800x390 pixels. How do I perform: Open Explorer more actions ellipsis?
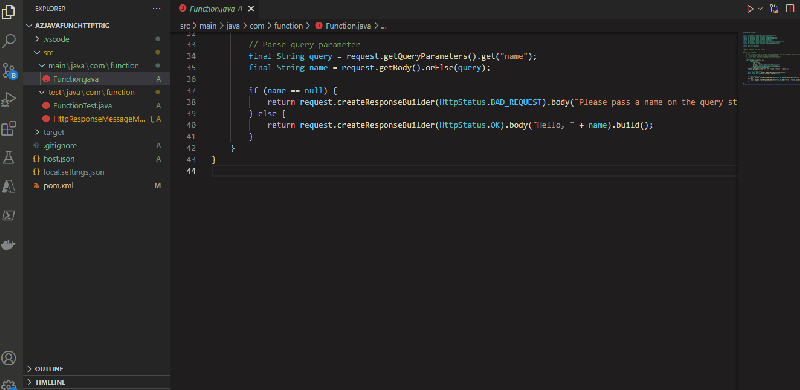click(x=156, y=9)
